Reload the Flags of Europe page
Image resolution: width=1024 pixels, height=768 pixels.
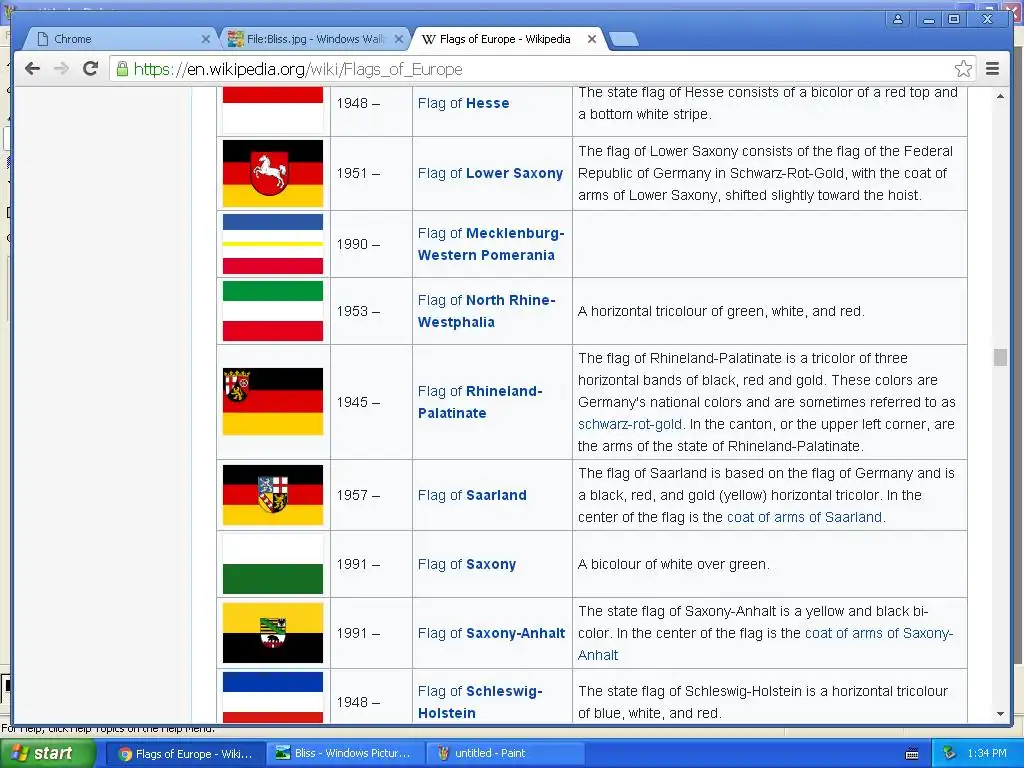coord(91,69)
